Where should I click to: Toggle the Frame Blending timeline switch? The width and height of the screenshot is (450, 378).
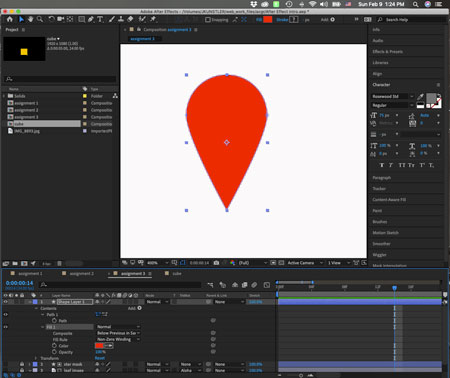pos(244,285)
